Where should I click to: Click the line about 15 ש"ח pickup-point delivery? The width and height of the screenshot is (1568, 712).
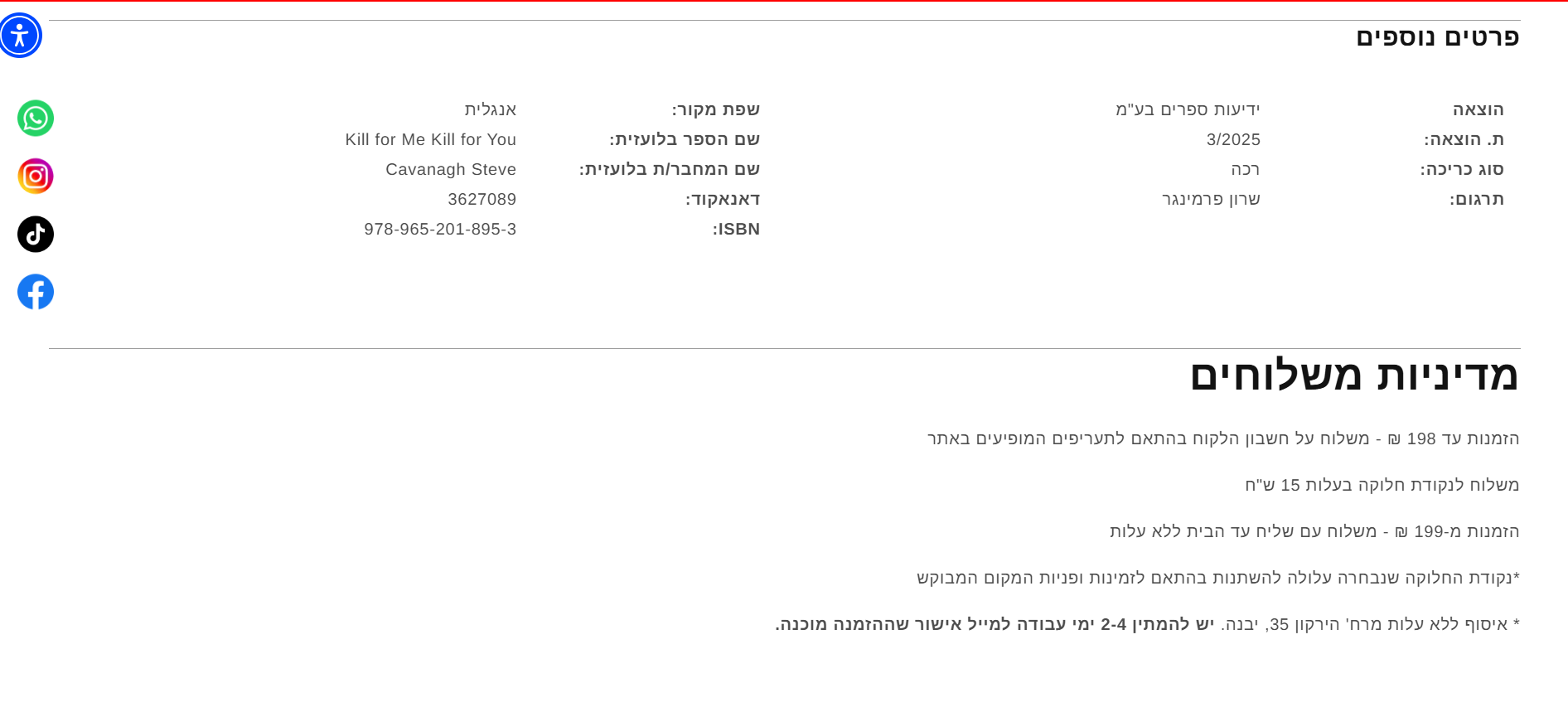click(1382, 485)
